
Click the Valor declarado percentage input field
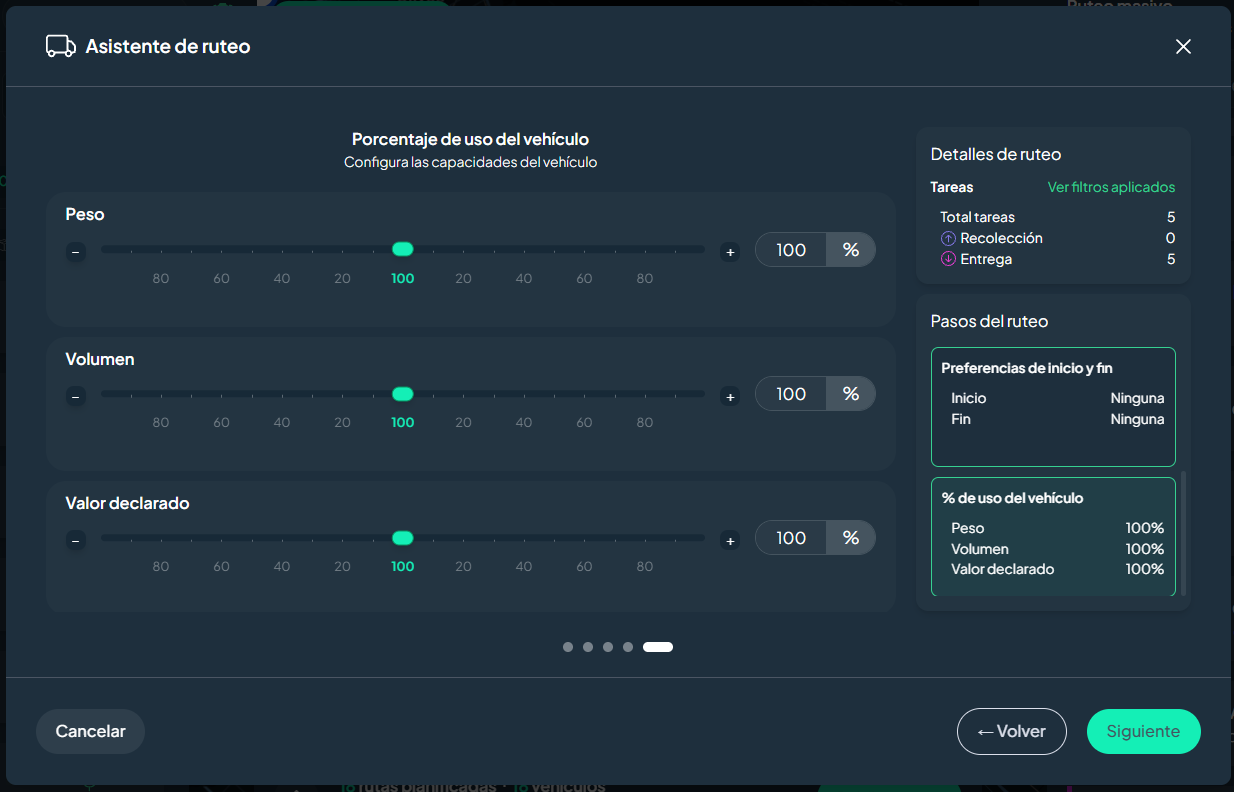point(791,538)
